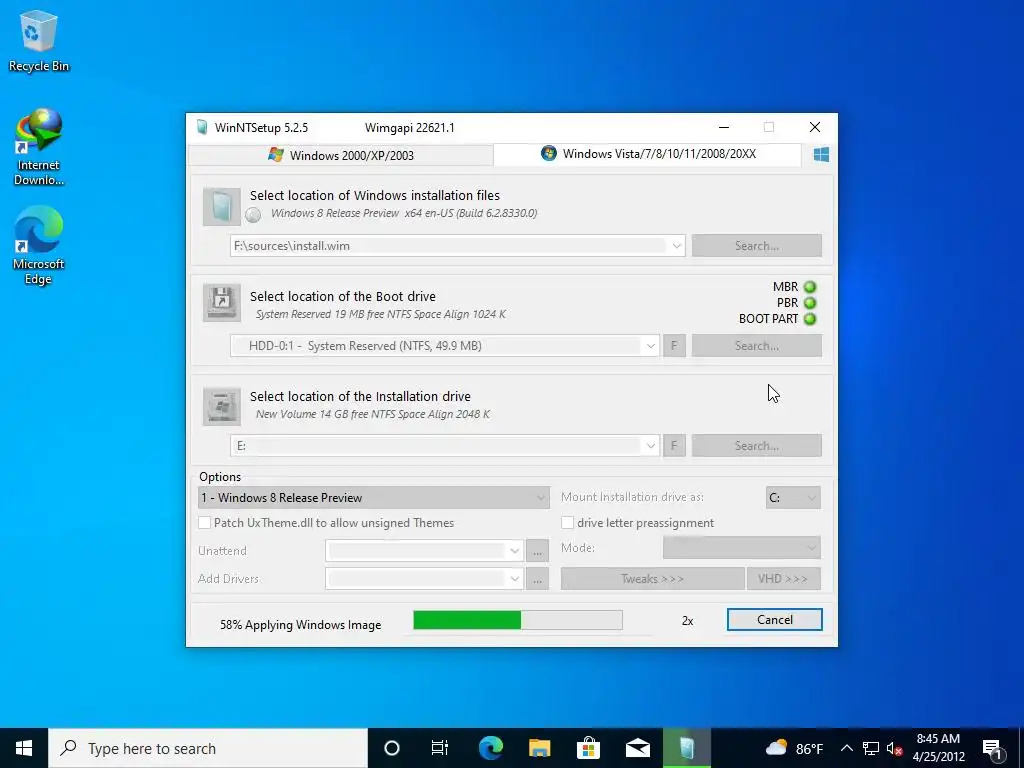
Task: Open the Recycle Bin desktop icon
Action: 38,41
